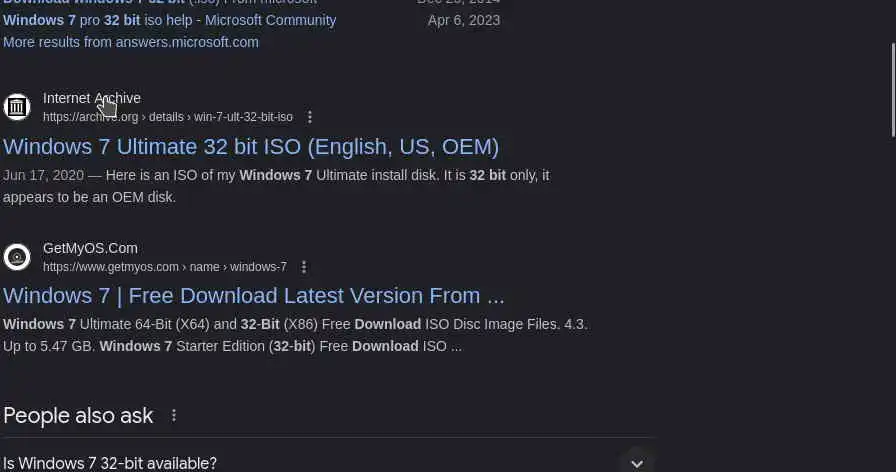896x472 pixels.
Task: Open Windows 7 pro 32 bit iso help link
Action: 170,21
